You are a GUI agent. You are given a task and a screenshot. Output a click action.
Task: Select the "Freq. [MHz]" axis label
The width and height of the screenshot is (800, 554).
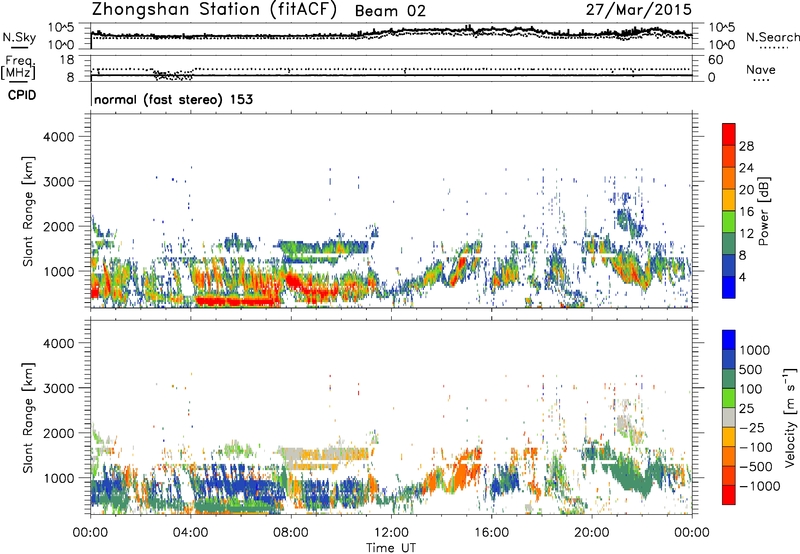(18, 68)
